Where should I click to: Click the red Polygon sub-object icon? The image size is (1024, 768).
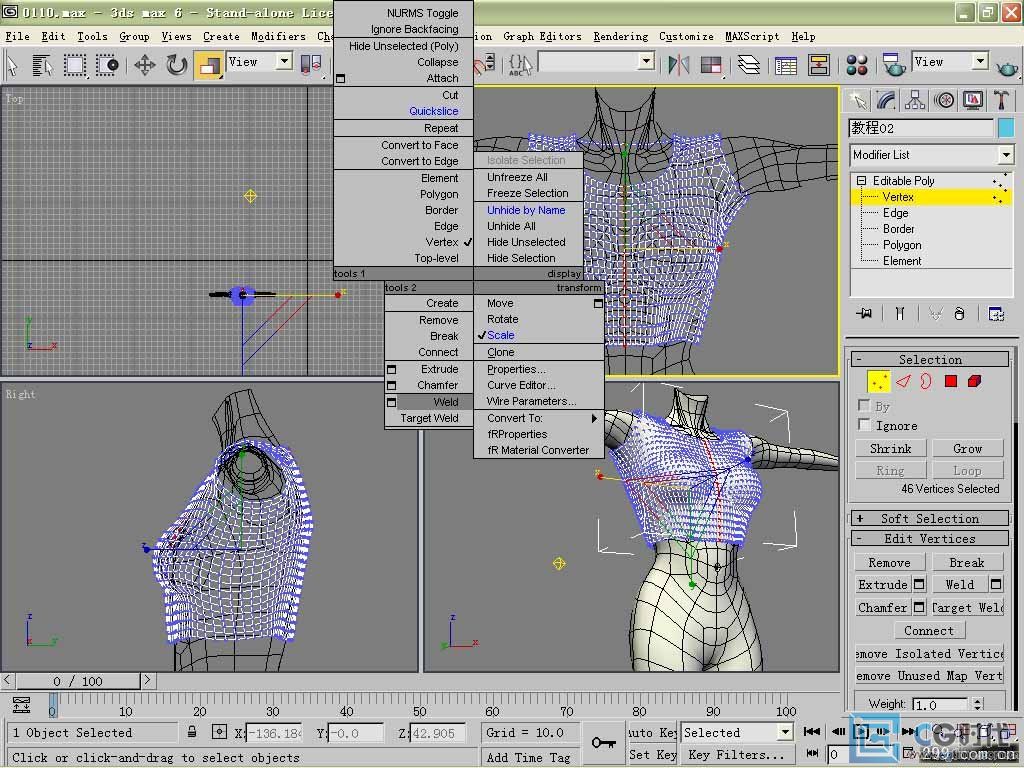951,381
